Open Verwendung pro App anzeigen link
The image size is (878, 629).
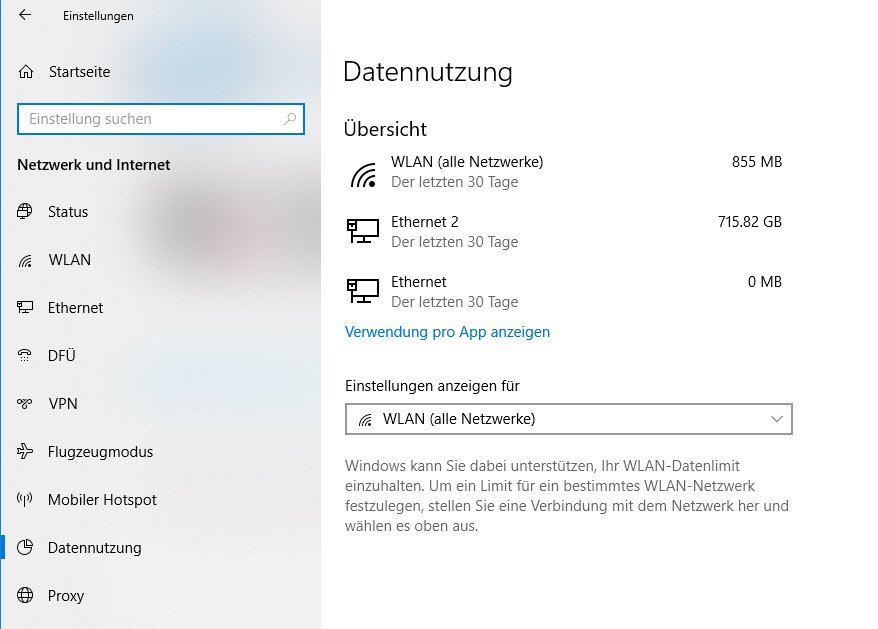(447, 332)
